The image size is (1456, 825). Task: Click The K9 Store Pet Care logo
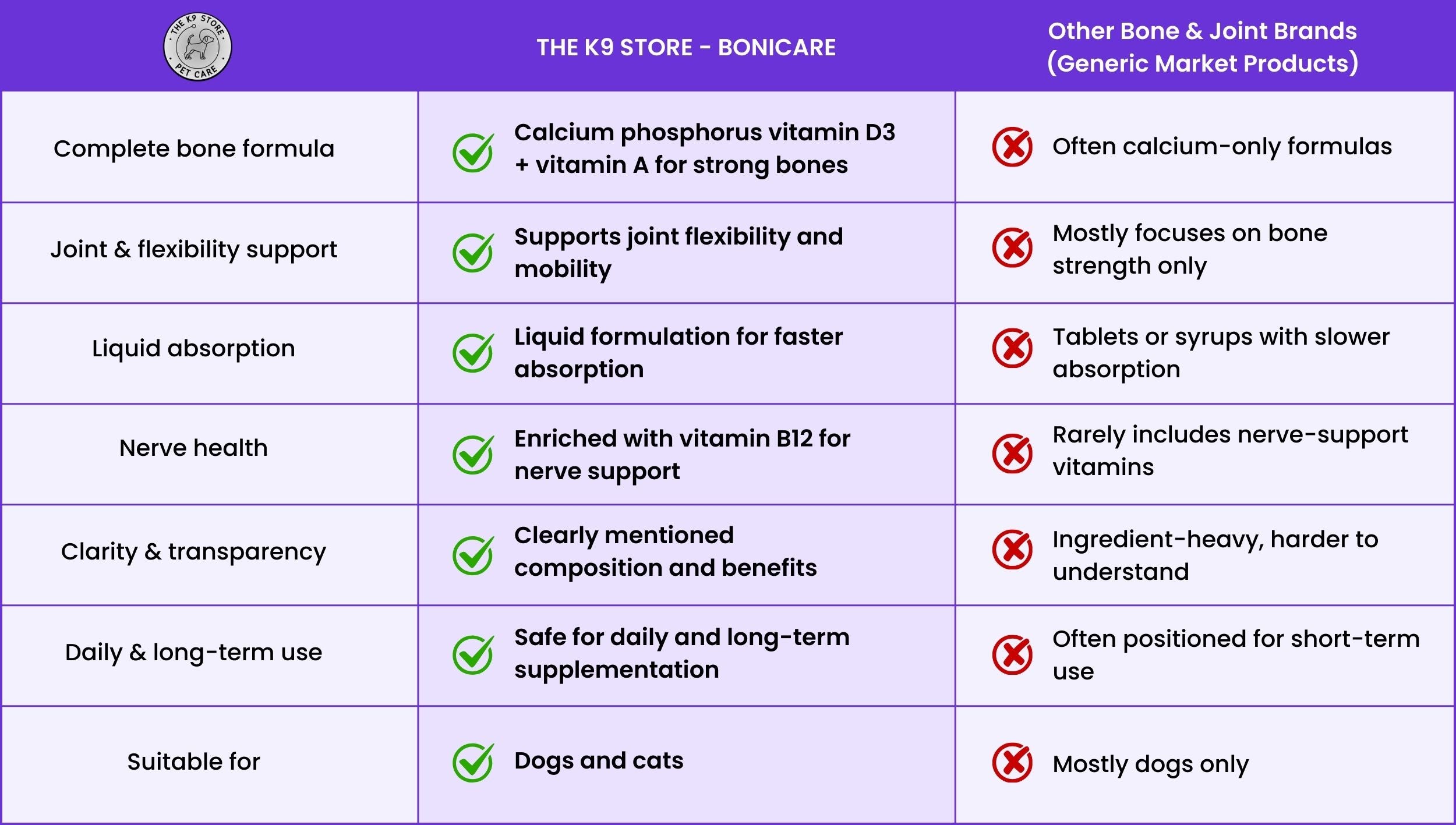point(197,47)
